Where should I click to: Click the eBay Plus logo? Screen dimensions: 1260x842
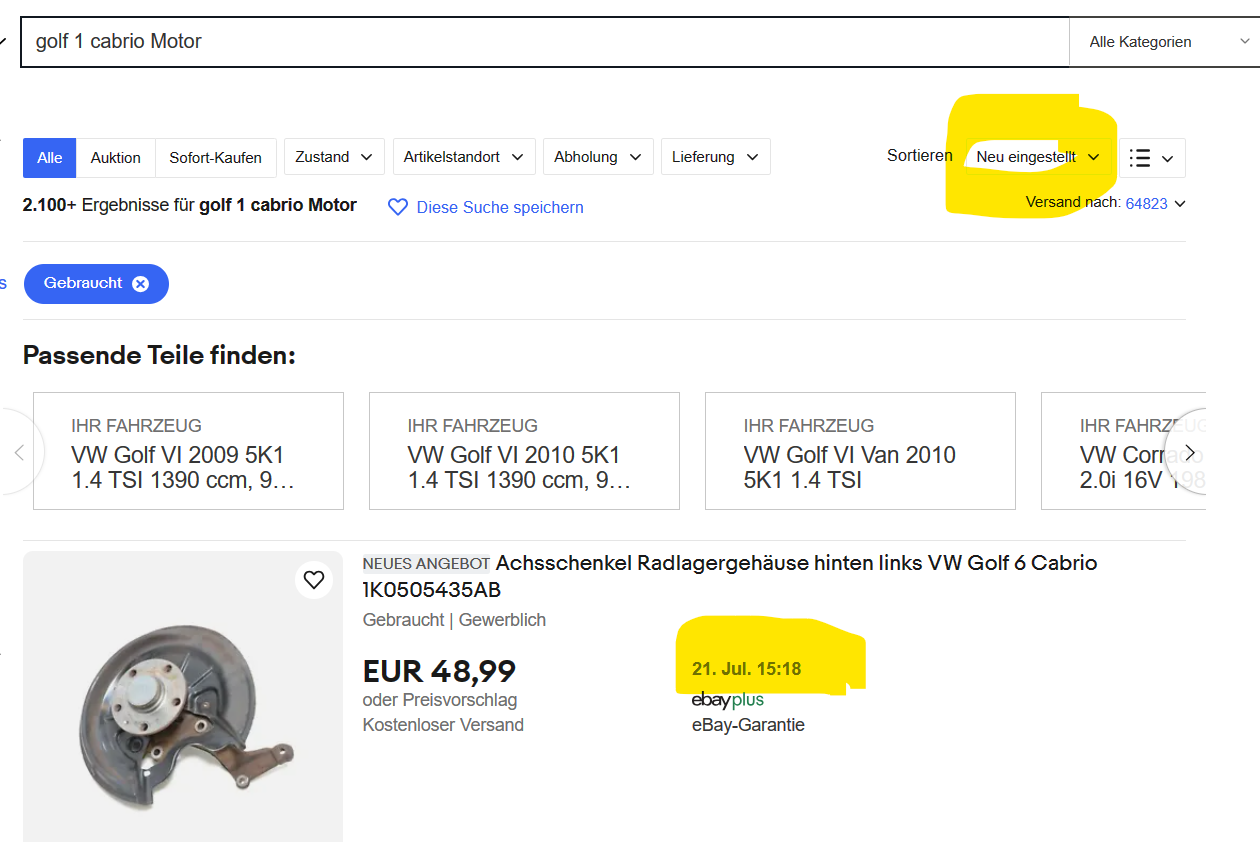point(727,700)
